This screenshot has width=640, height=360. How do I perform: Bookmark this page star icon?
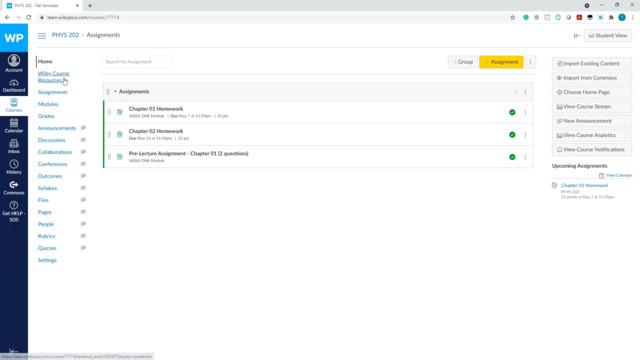pyautogui.click(x=513, y=18)
